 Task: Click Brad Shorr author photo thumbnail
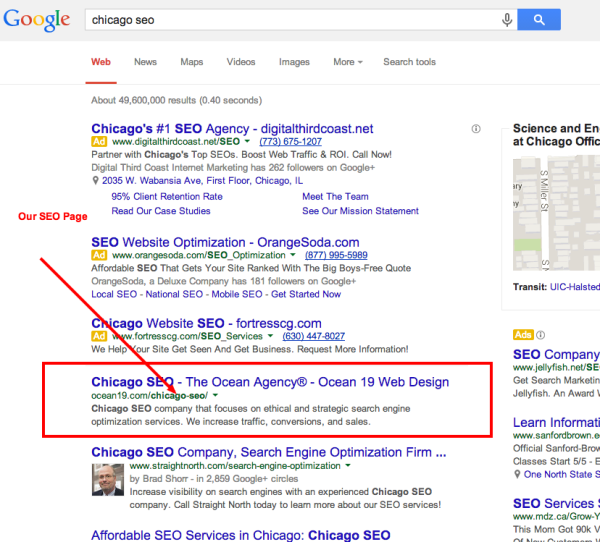[x=108, y=480]
